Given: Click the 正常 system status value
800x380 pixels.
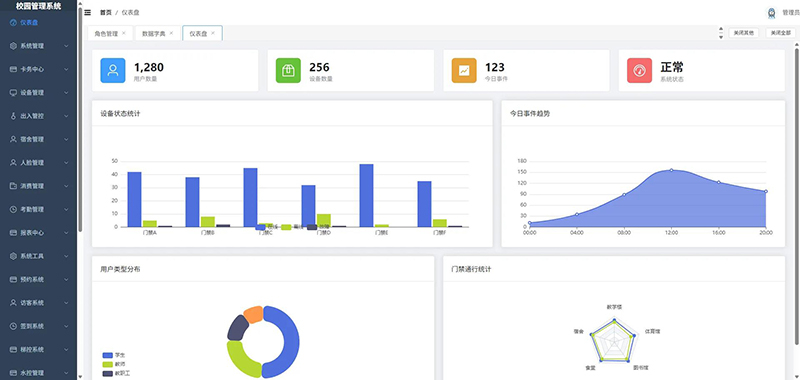Looking at the screenshot, I should click(x=672, y=67).
